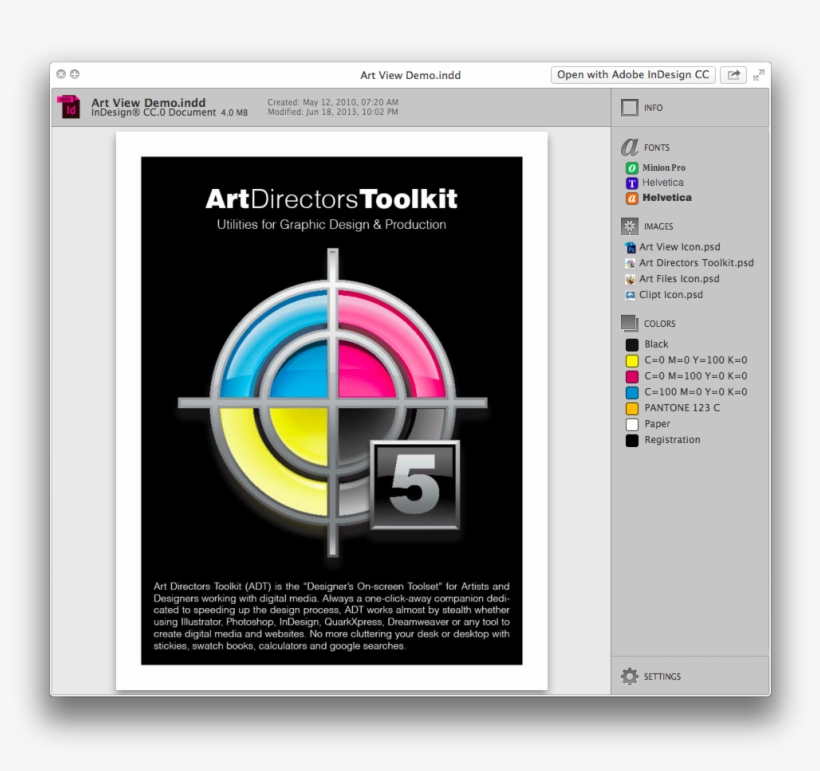Click the 'Art View Demo.indd' header file name
Viewport: 820px width, 771px height.
pyautogui.click(x=148, y=103)
